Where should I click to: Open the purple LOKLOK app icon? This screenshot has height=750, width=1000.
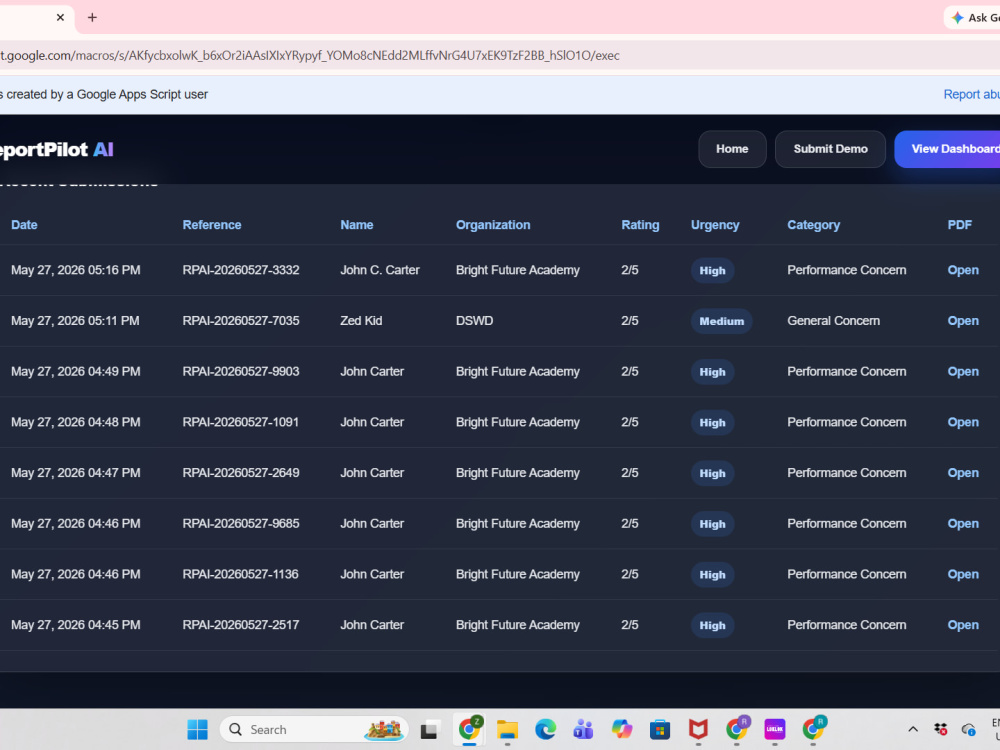775,729
